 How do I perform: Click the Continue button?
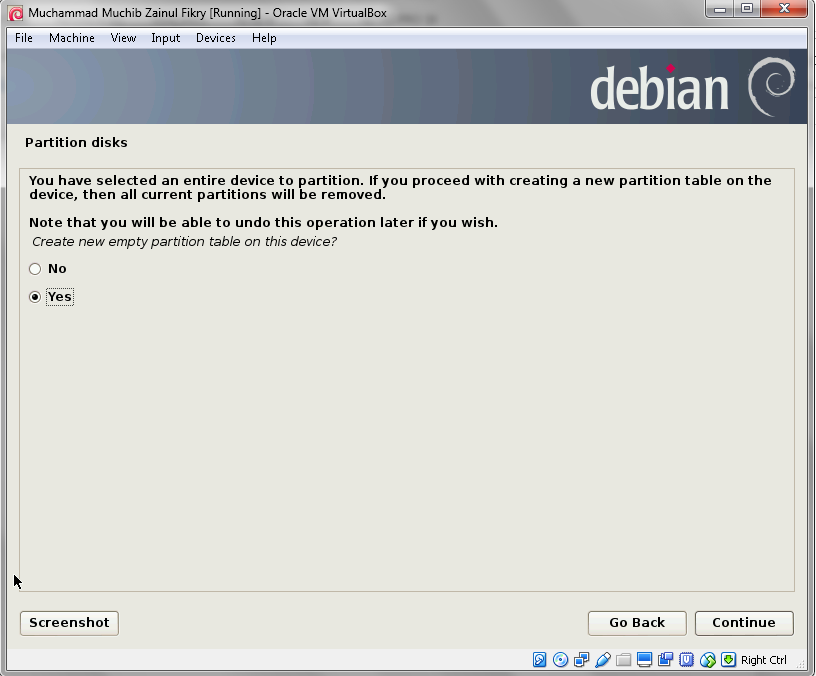(743, 622)
